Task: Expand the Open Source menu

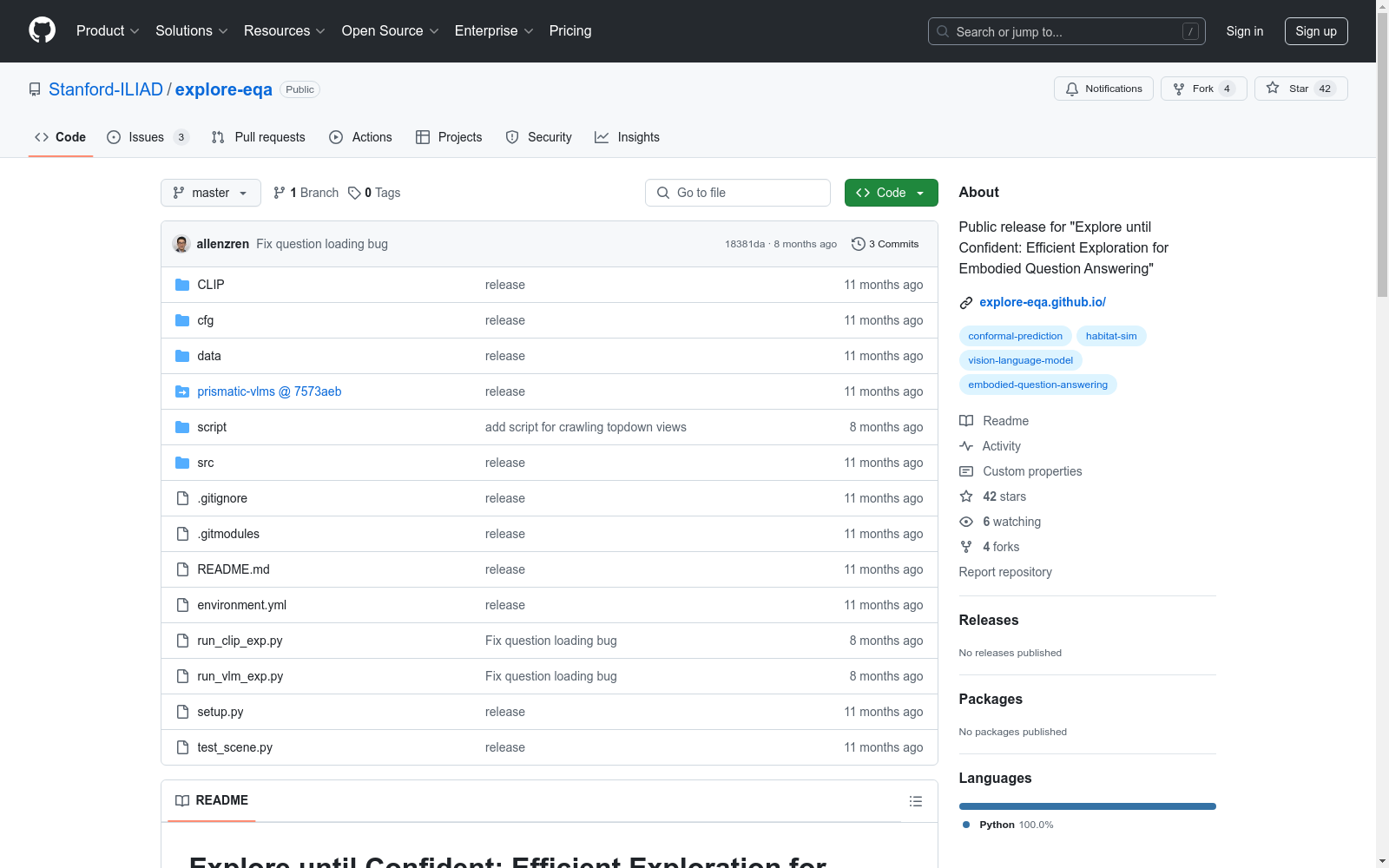Action: point(391,30)
